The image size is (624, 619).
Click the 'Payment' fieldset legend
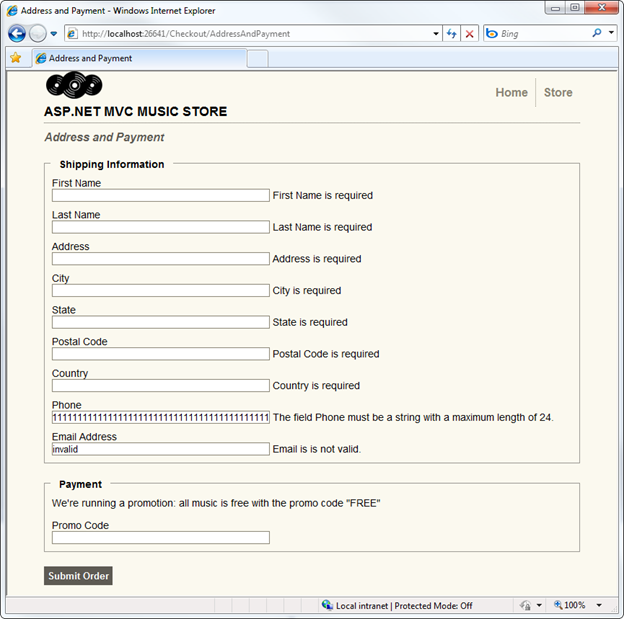coord(80,484)
